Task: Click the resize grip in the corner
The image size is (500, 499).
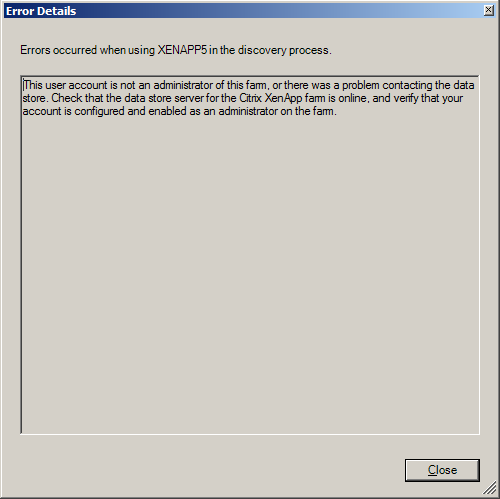Action: pyautogui.click(x=490, y=489)
